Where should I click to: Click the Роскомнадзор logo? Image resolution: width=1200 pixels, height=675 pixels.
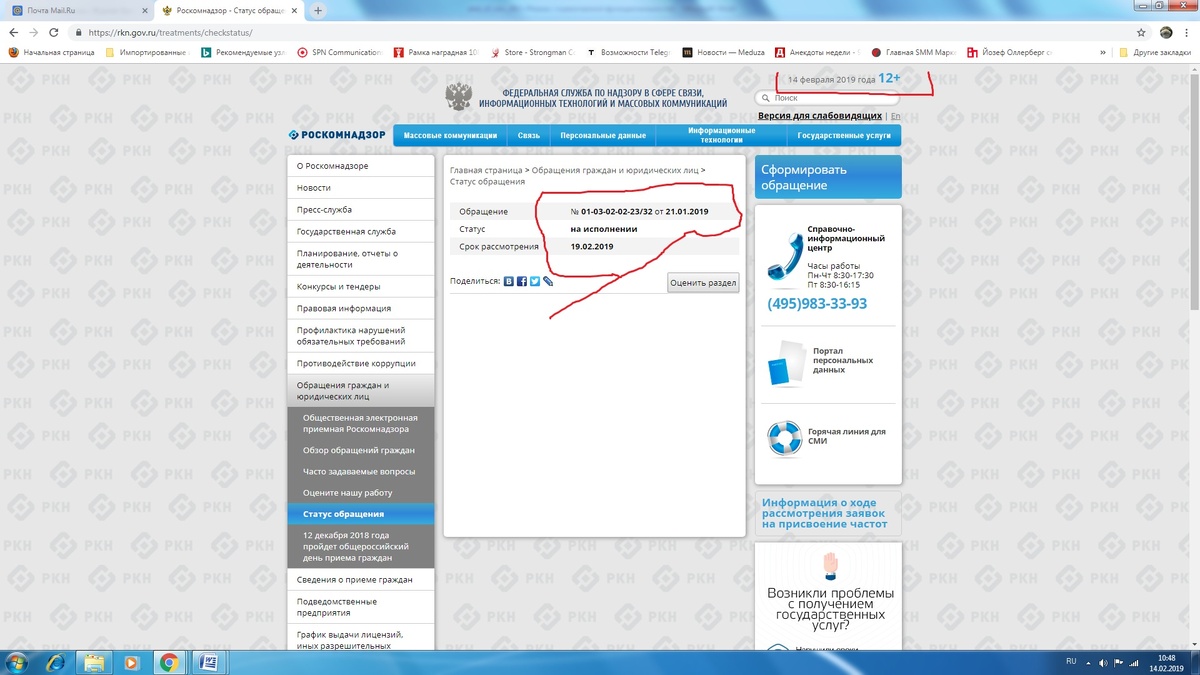pyautogui.click(x=337, y=135)
